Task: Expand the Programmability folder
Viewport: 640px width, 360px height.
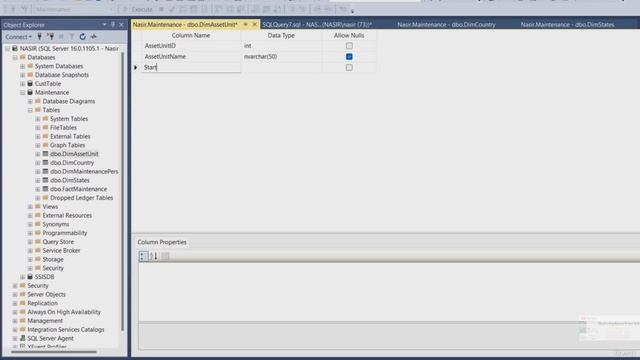Action: (30, 233)
